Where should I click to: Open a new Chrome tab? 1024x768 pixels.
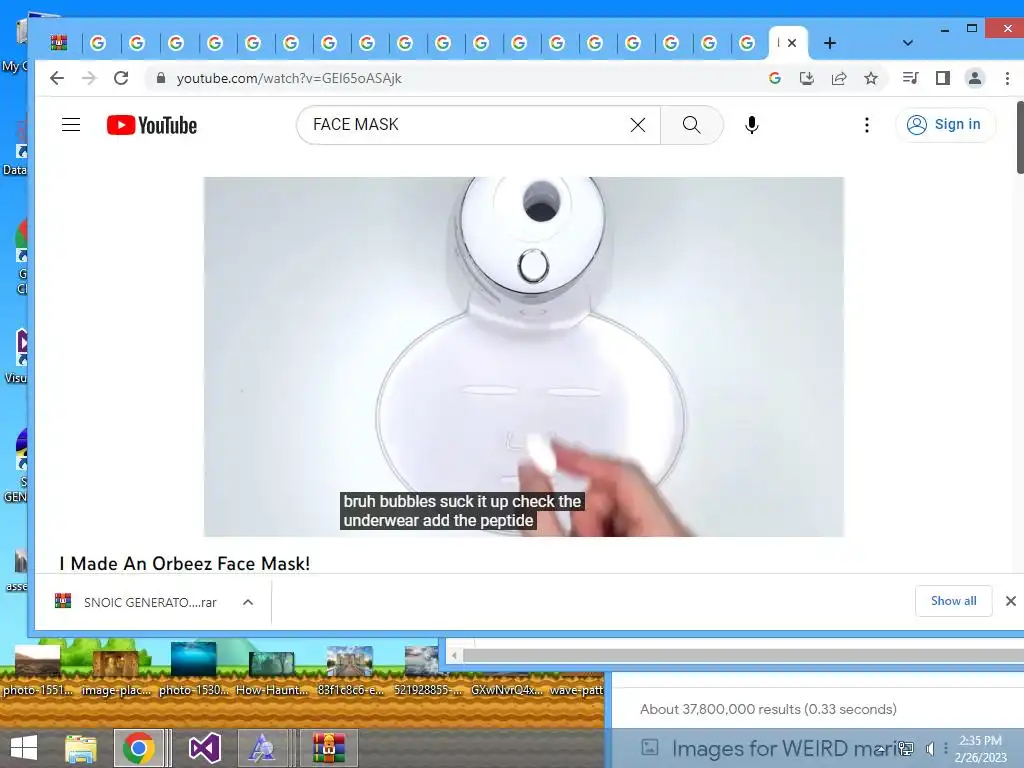point(829,43)
